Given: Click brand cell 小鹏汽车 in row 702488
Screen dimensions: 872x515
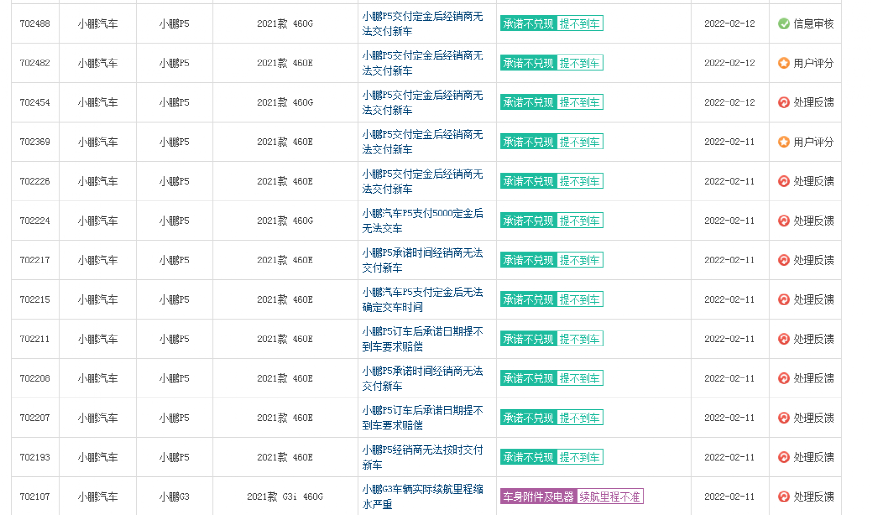Looking at the screenshot, I should tap(97, 24).
